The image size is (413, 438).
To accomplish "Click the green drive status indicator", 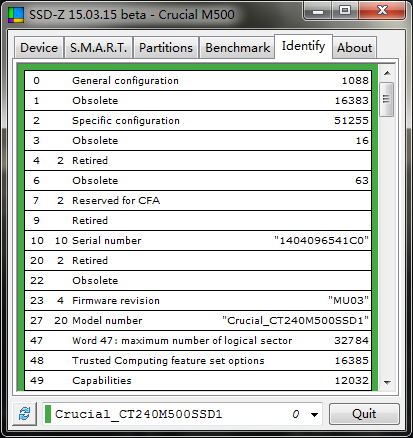I will 48,414.
